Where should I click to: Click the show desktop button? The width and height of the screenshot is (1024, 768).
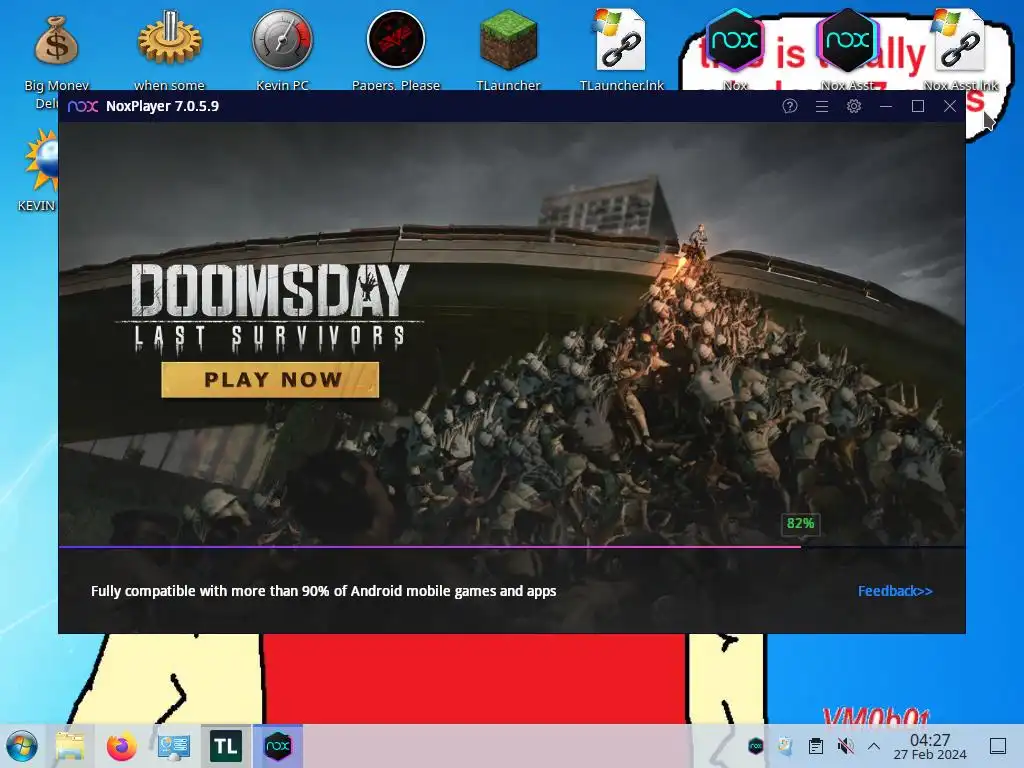(x=998, y=746)
